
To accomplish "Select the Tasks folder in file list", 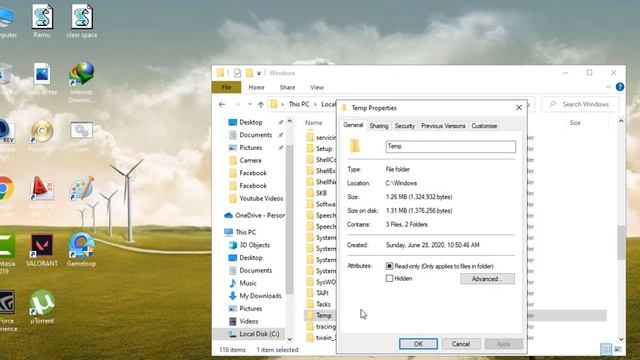I will pos(319,304).
